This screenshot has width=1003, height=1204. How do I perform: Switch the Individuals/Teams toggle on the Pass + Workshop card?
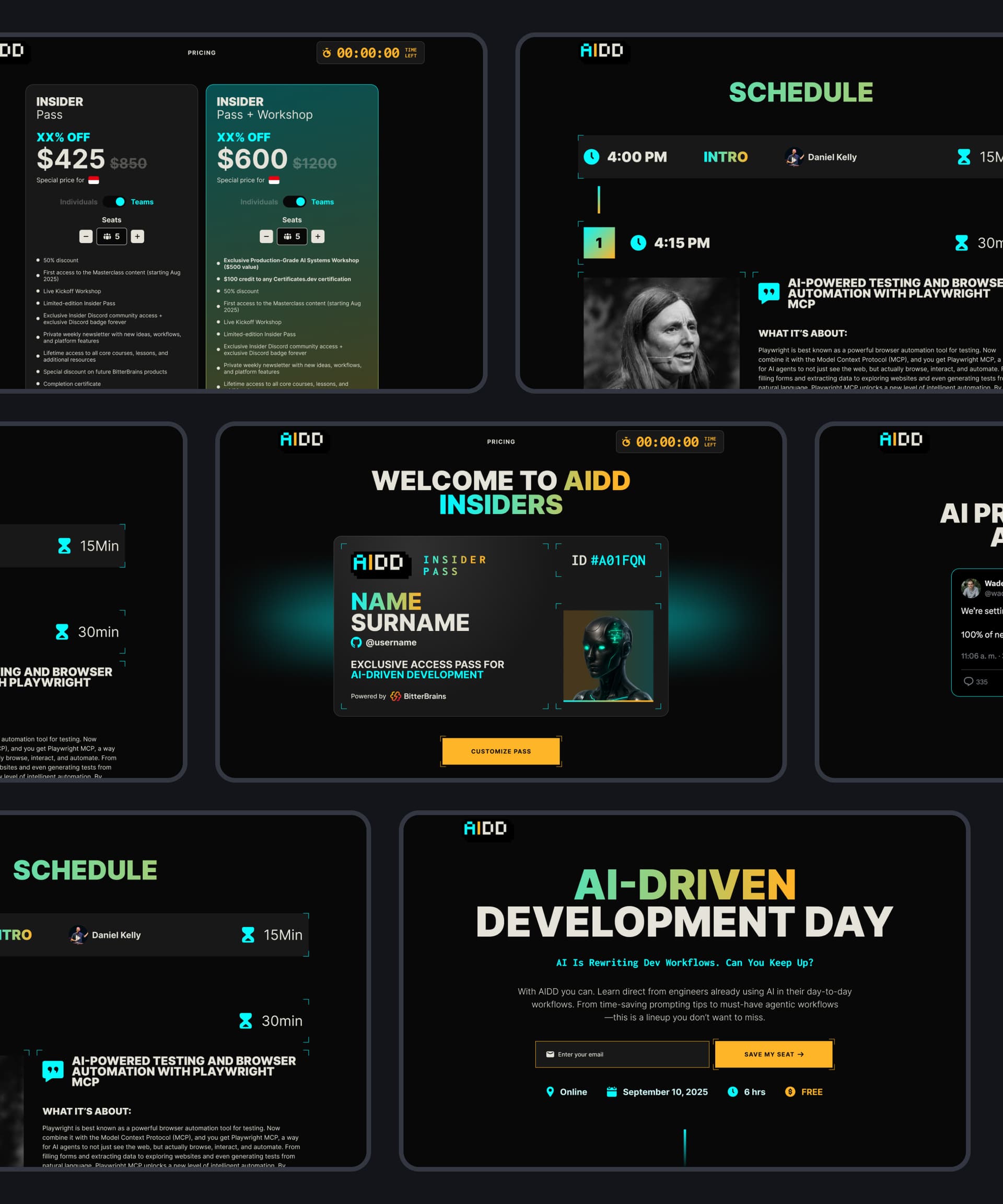[x=295, y=202]
